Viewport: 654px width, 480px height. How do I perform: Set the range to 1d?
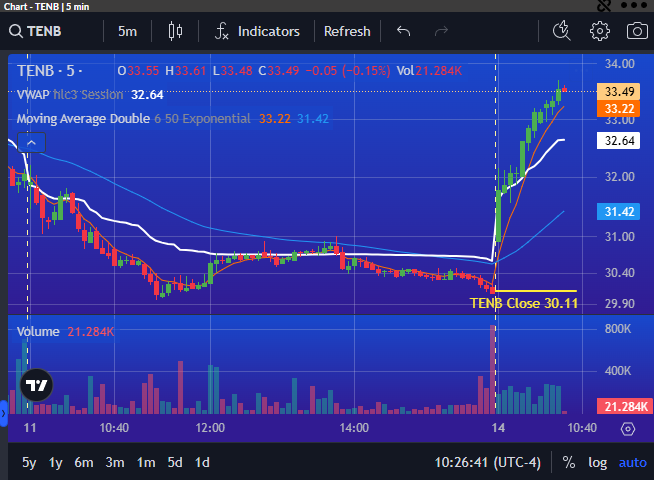click(202, 462)
